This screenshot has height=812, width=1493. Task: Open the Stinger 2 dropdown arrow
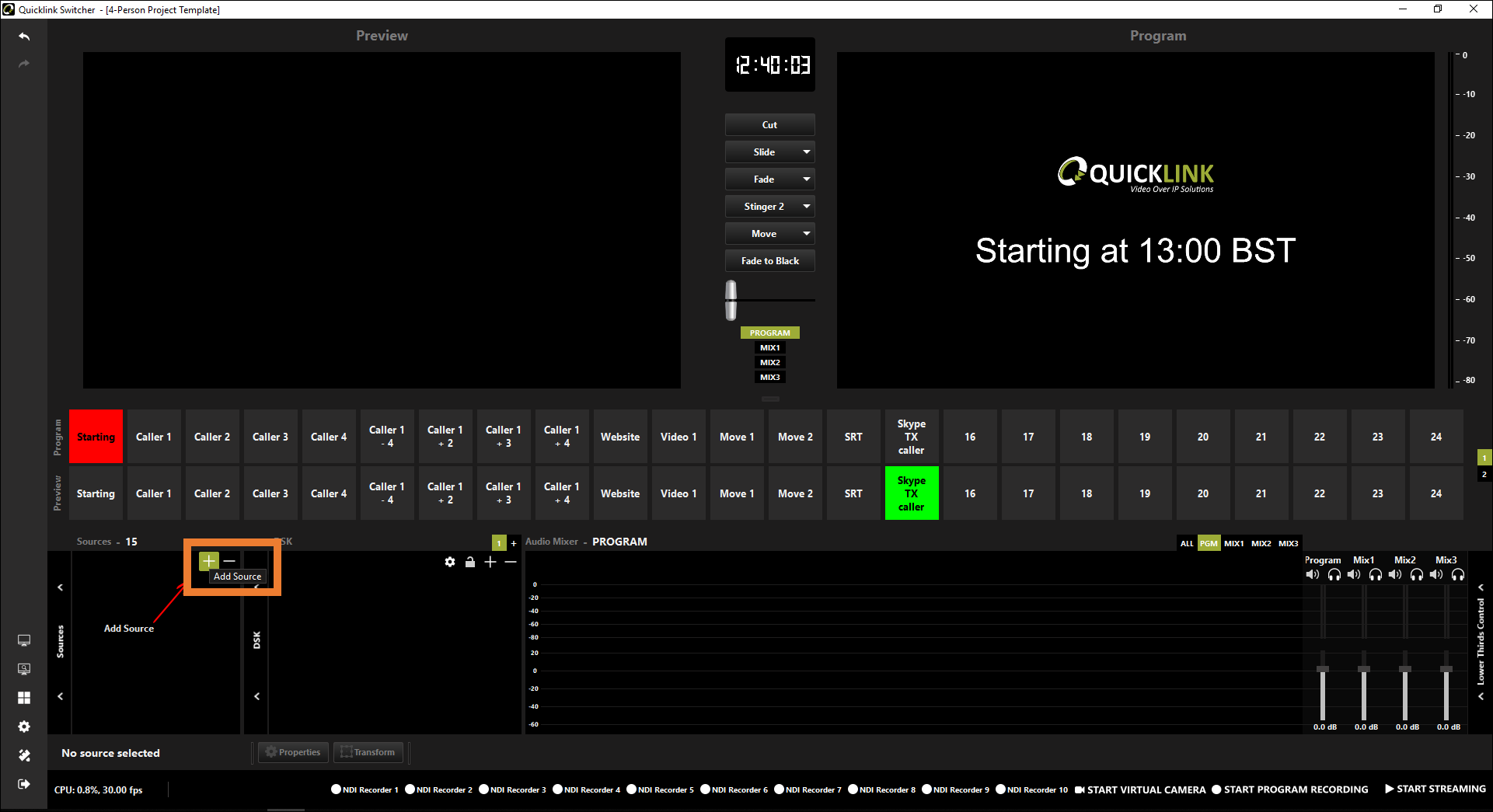(x=807, y=207)
